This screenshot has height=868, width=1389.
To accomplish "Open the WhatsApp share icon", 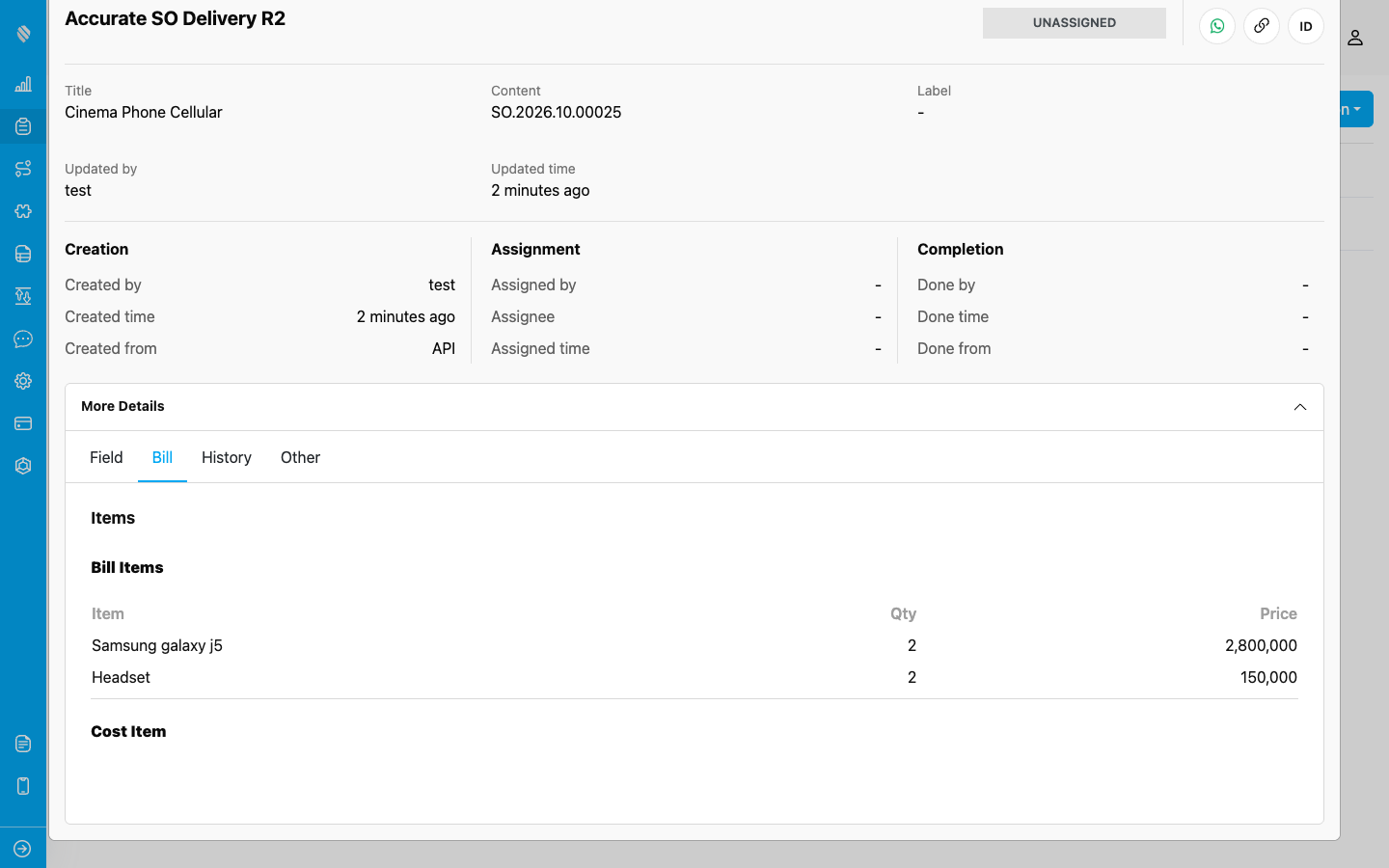I will [x=1217, y=26].
